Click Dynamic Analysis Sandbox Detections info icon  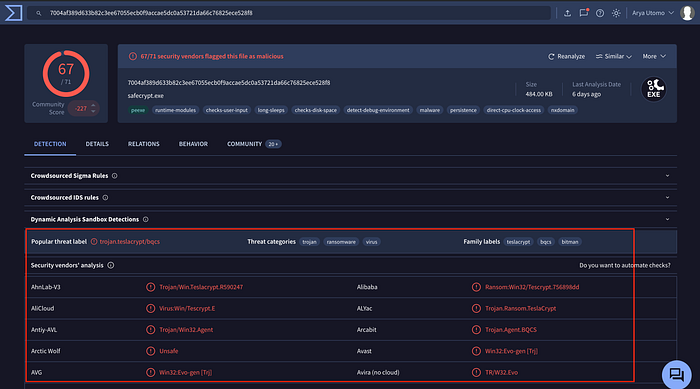[x=146, y=219]
